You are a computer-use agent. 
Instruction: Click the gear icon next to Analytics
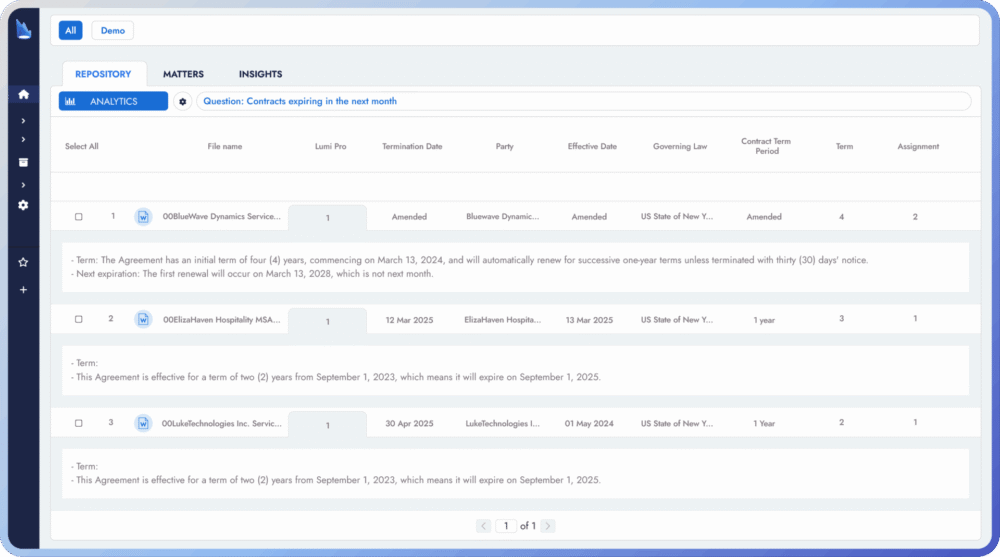pos(182,101)
